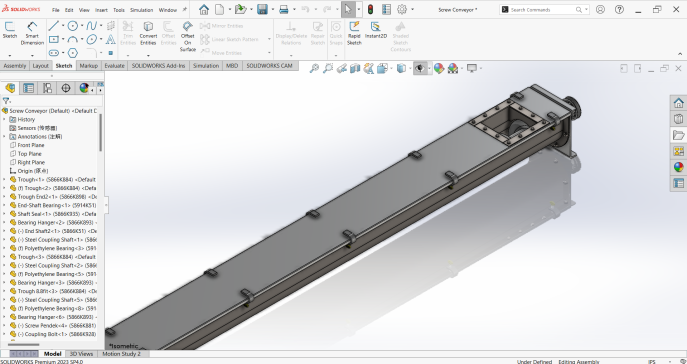Viewport: 687px width, 364px height.
Task: Open the File Properties icon
Action: pyautogui.click(x=386, y=9)
